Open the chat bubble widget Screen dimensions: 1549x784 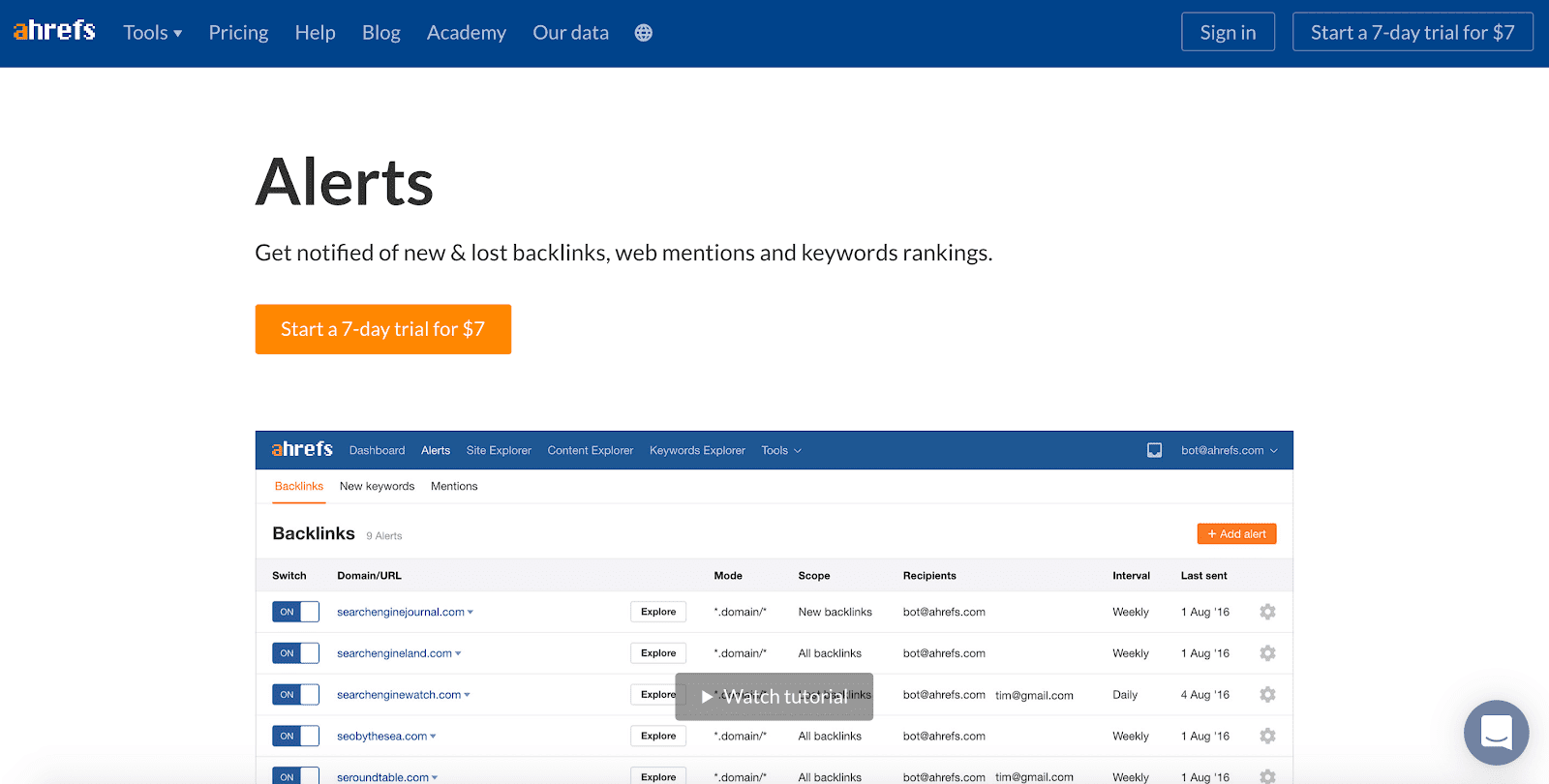(1497, 733)
